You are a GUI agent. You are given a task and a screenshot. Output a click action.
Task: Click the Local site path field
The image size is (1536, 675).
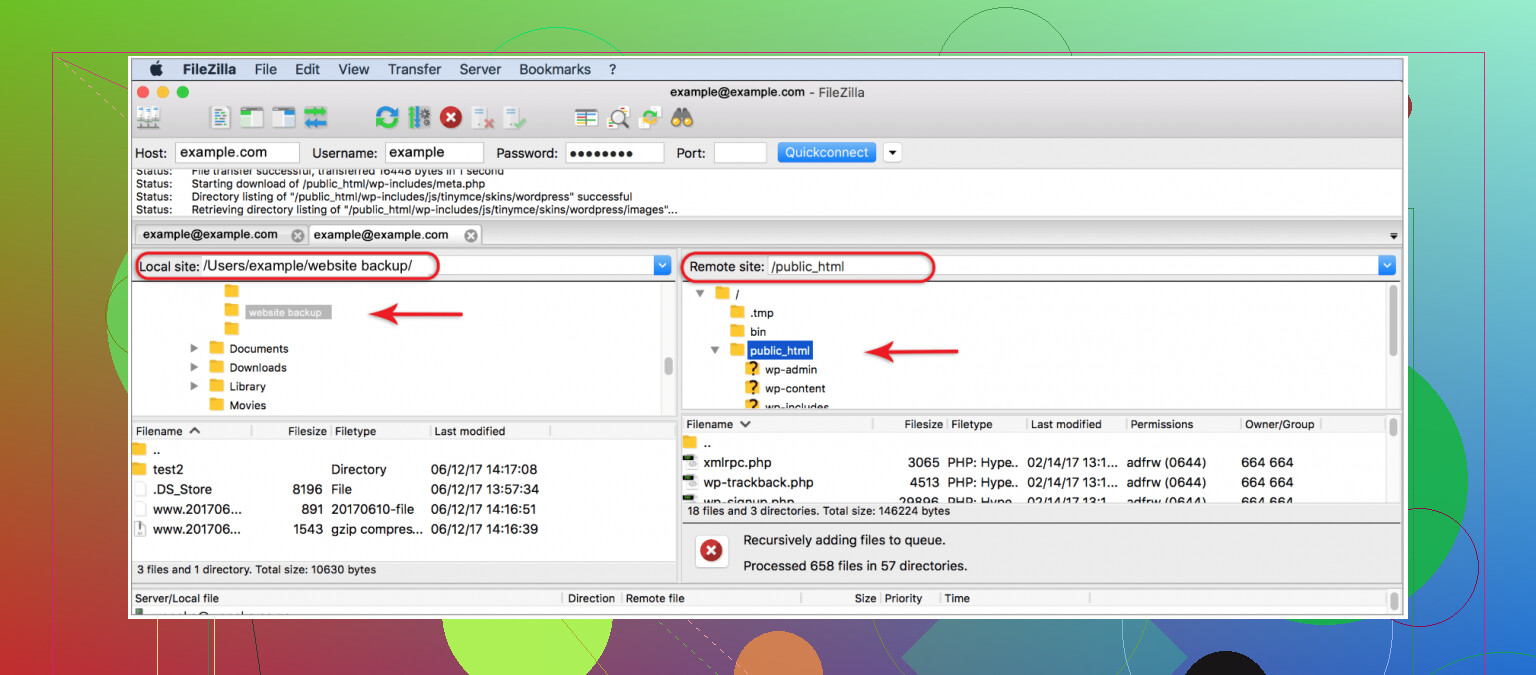tap(427, 266)
